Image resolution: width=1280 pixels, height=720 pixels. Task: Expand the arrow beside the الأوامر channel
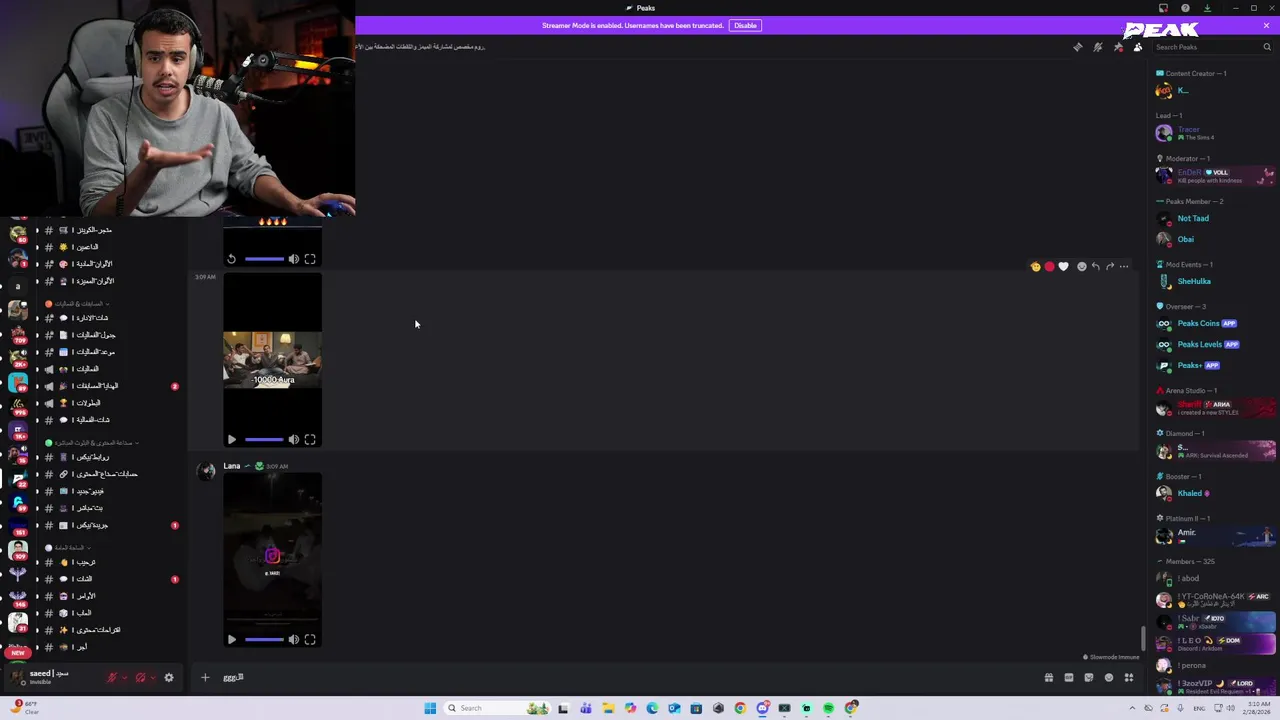(x=37, y=596)
